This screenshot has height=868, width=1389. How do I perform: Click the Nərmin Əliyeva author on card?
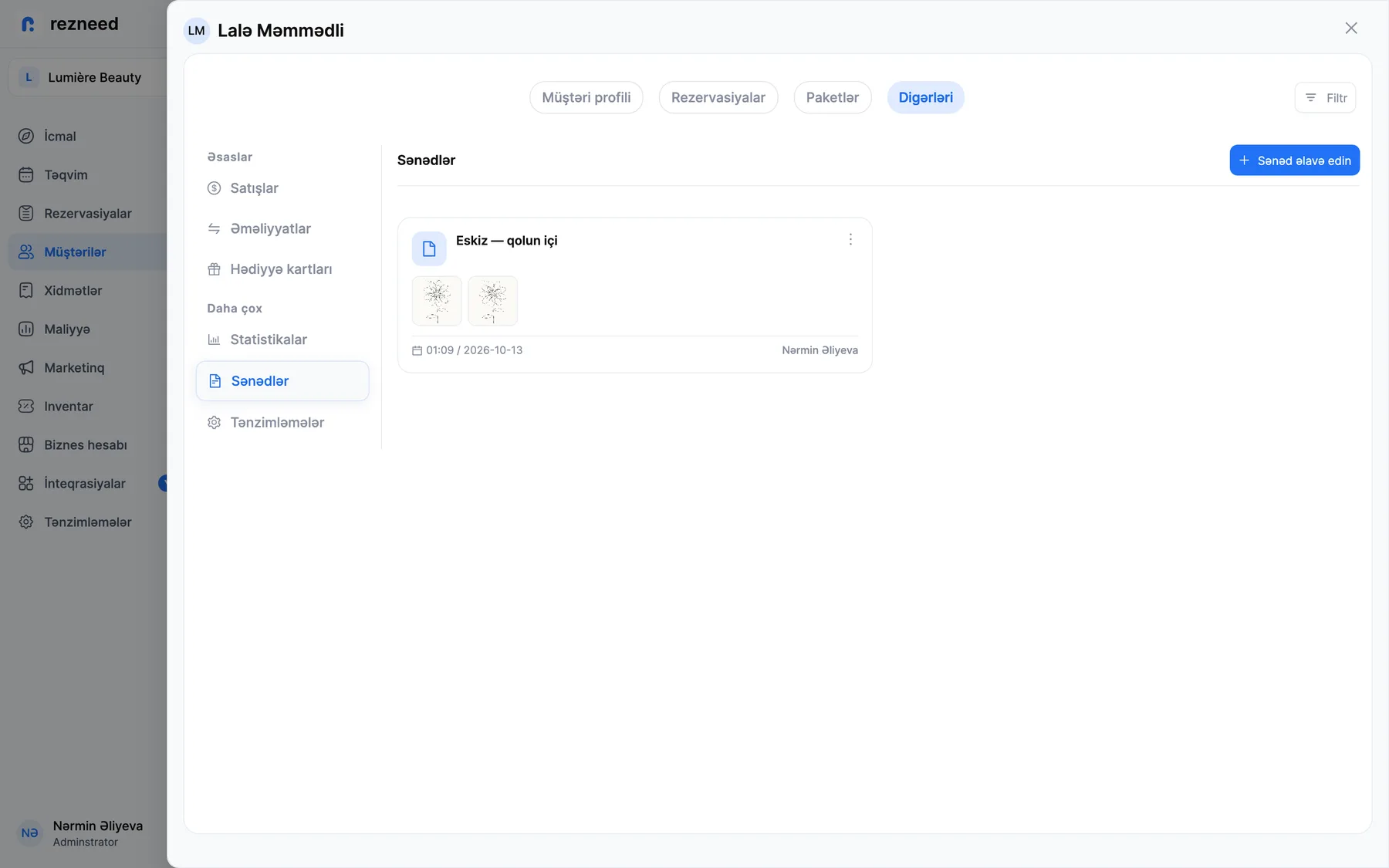pos(820,350)
